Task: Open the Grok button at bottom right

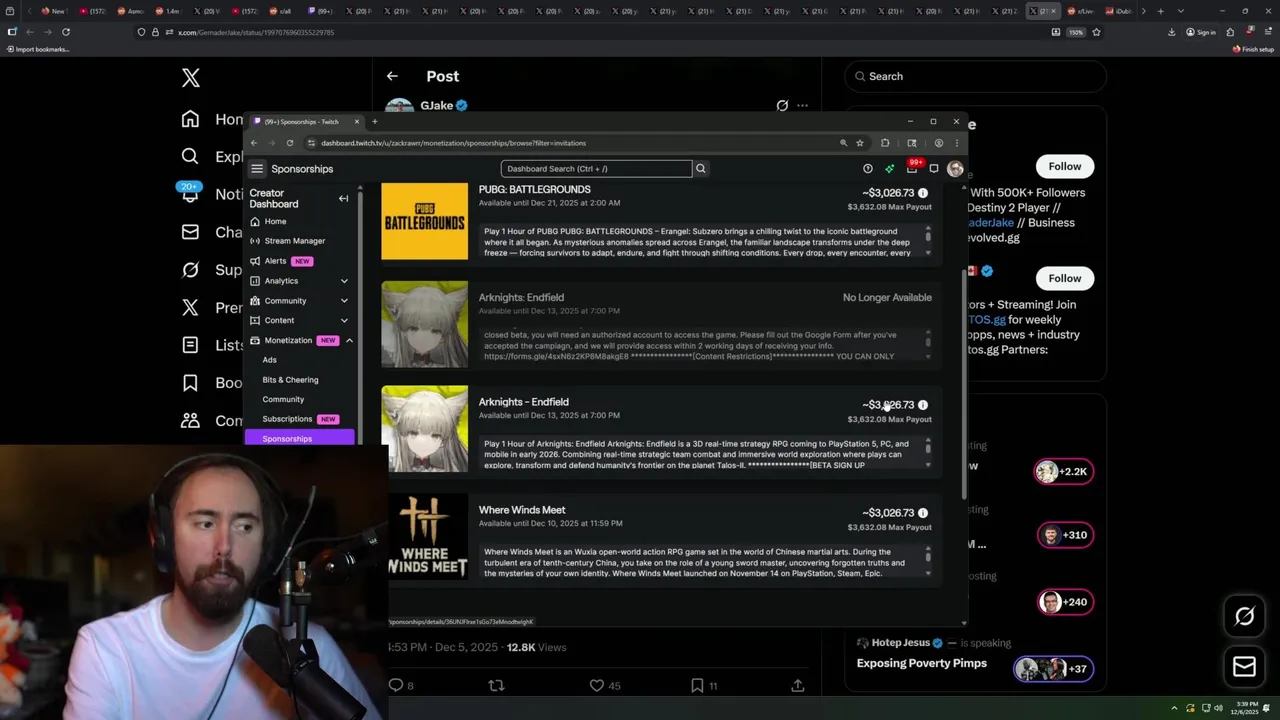Action: pyautogui.click(x=1245, y=617)
